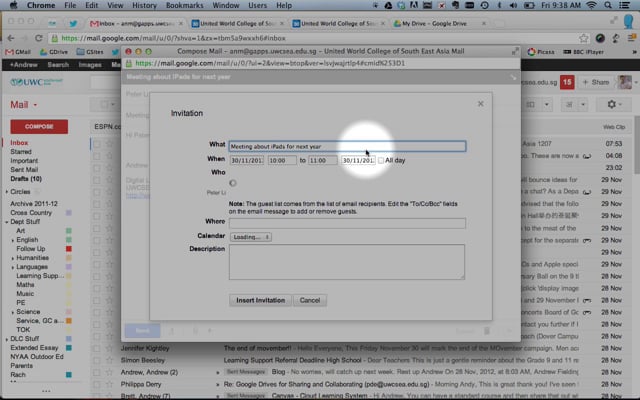The height and width of the screenshot is (400, 640).
Task: Click the UWC logo
Action: (36, 82)
